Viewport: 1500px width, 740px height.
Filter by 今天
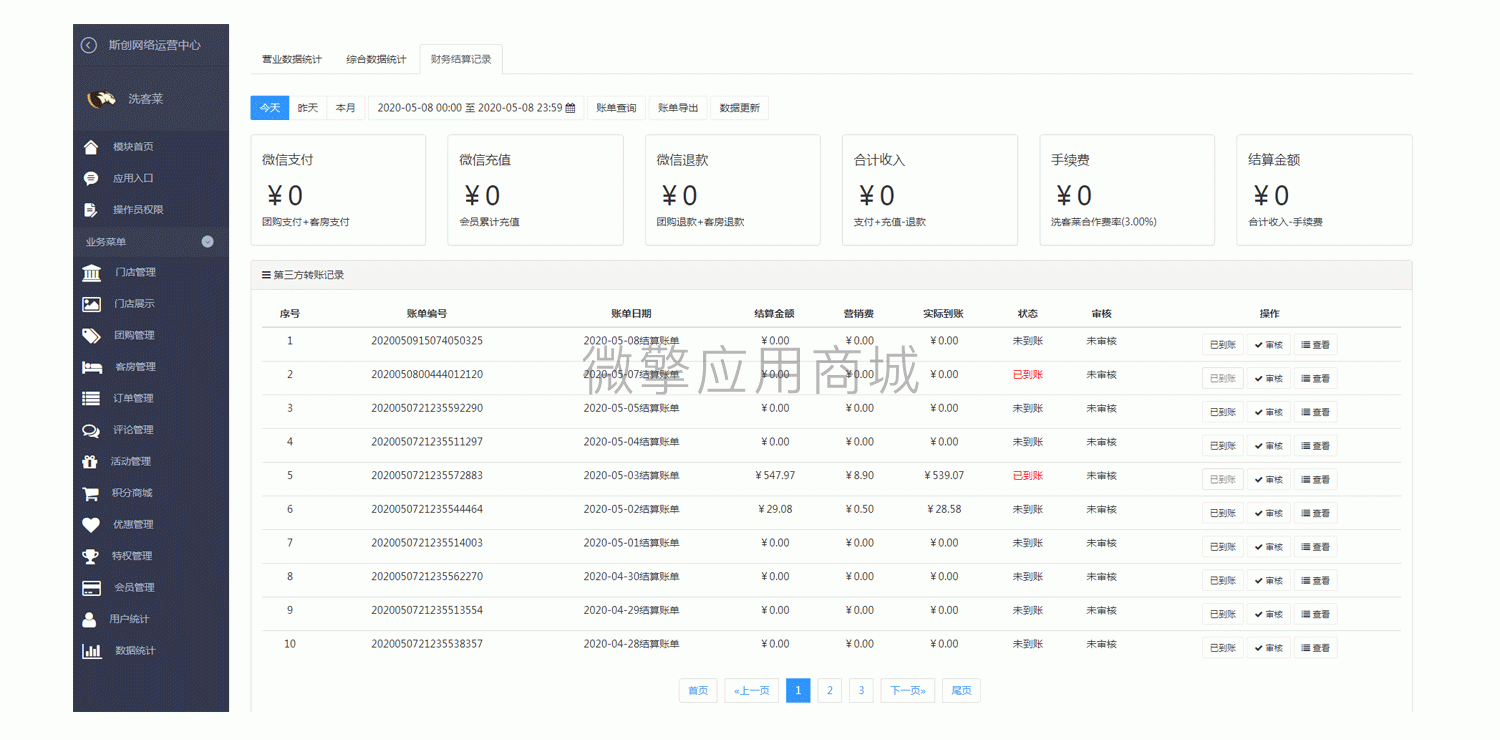(270, 108)
